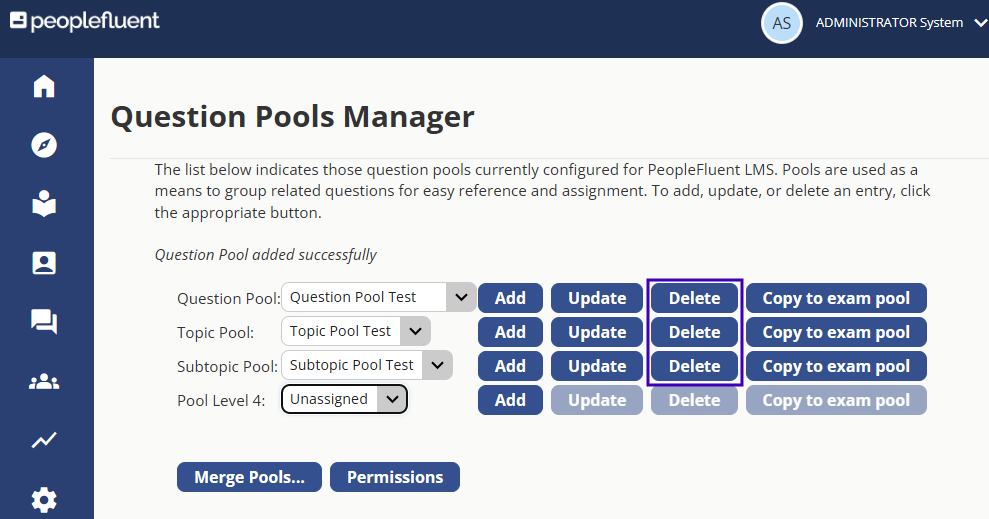Open the settings gear sidebar icon
This screenshot has height=519, width=989.
click(44, 499)
